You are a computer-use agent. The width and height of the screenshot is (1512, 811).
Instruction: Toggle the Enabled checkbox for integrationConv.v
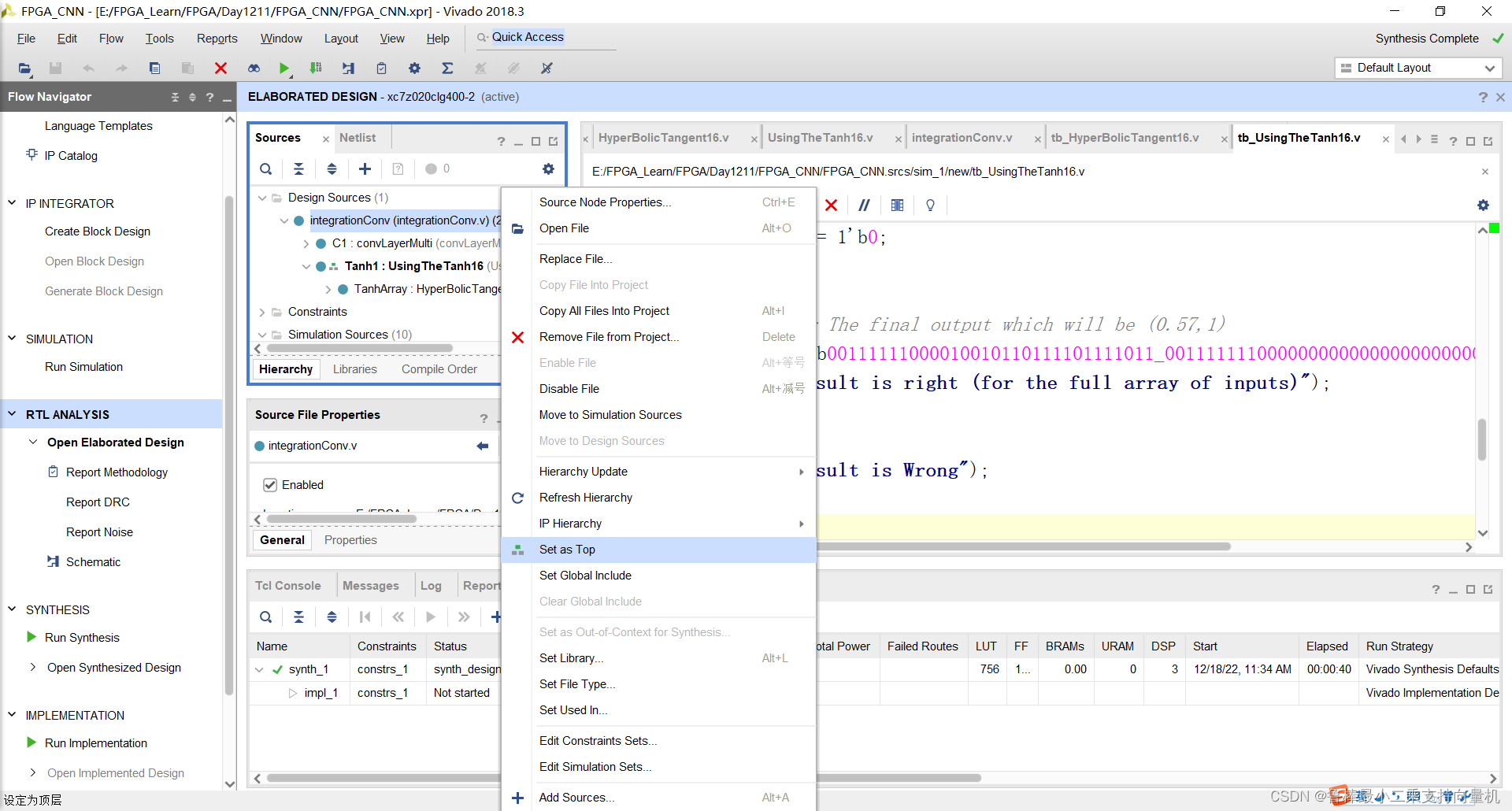coord(270,485)
